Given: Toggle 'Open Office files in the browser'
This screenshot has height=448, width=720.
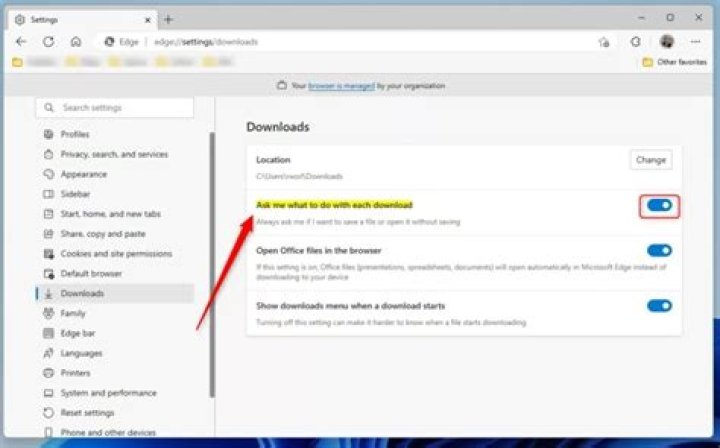Looking at the screenshot, I should coord(659,251).
